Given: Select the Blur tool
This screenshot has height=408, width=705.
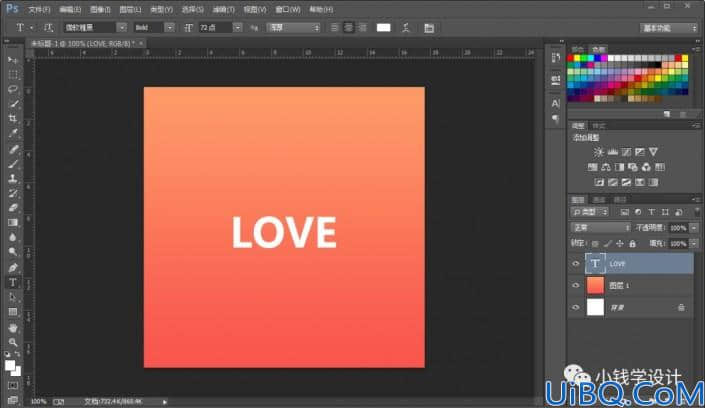Looking at the screenshot, I should coord(13,238).
